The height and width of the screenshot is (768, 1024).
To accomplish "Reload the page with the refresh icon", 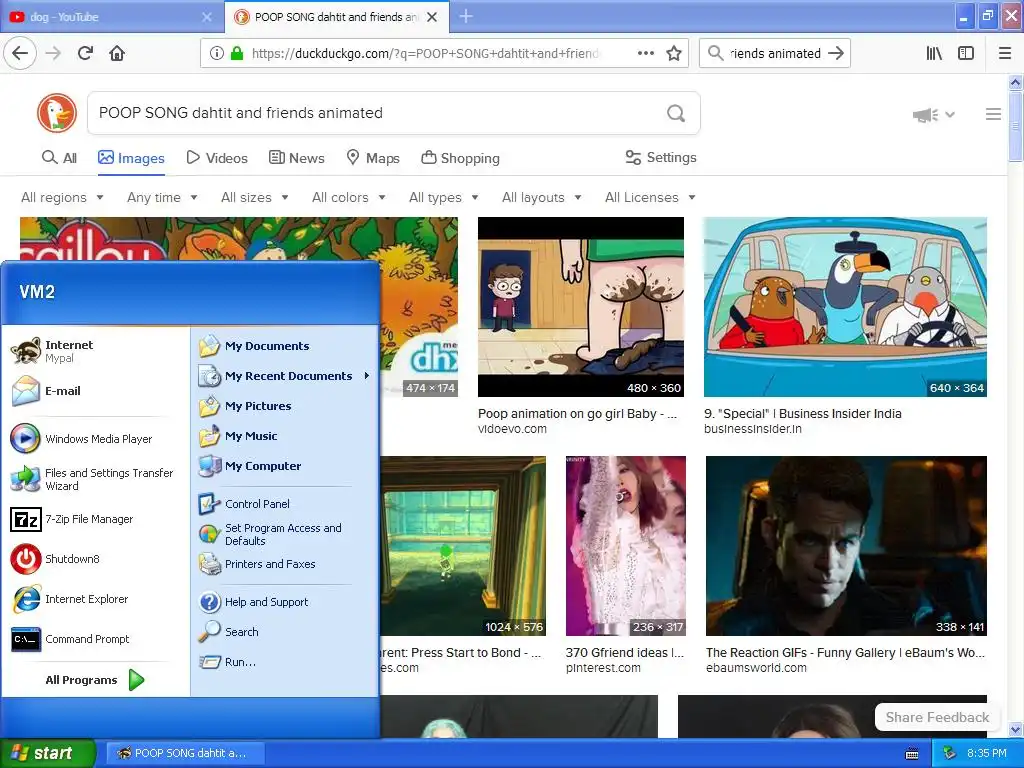I will click(85, 53).
